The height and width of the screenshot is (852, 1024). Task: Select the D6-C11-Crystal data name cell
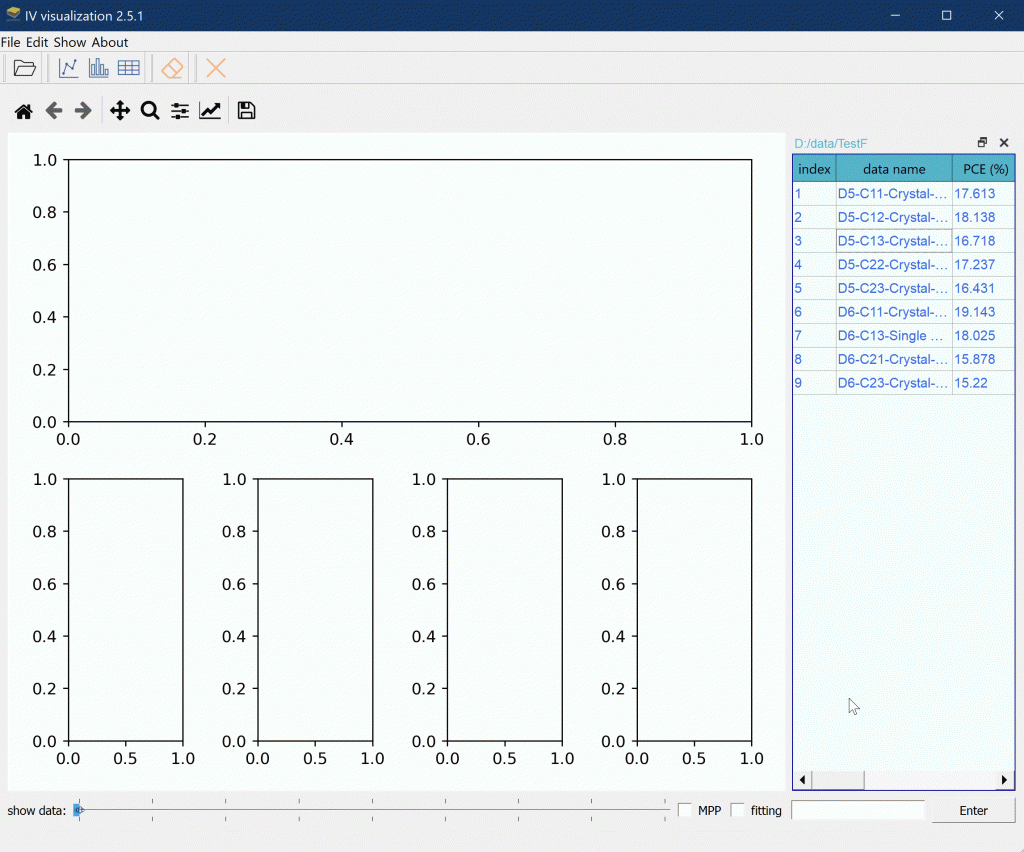coord(894,312)
